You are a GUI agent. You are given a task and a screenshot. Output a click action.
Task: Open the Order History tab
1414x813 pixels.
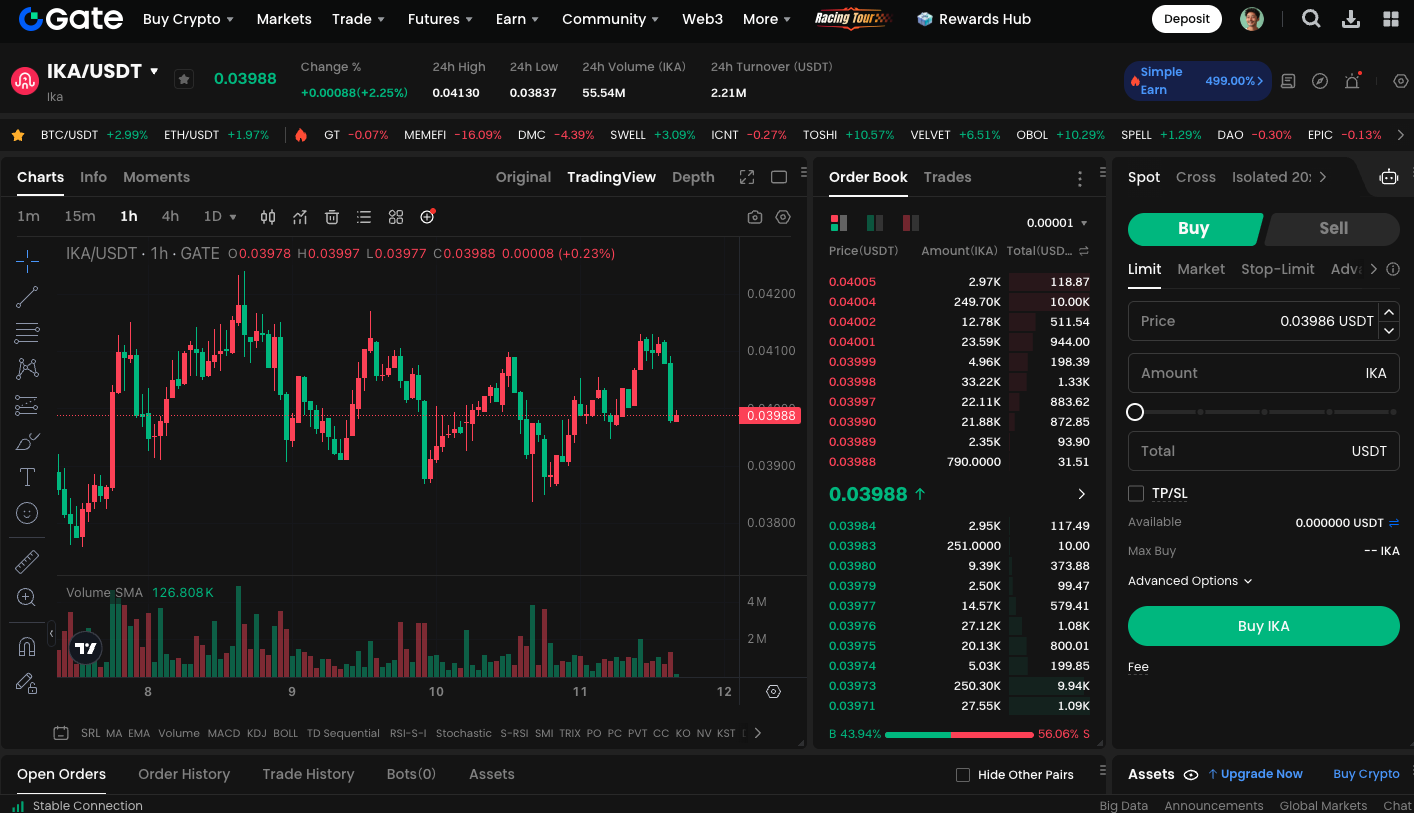184,774
